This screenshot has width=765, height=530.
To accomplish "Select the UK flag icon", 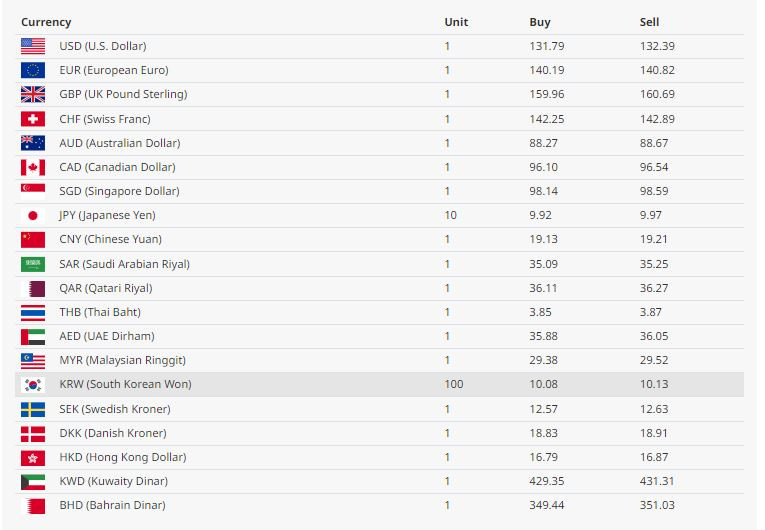I will coord(33,94).
